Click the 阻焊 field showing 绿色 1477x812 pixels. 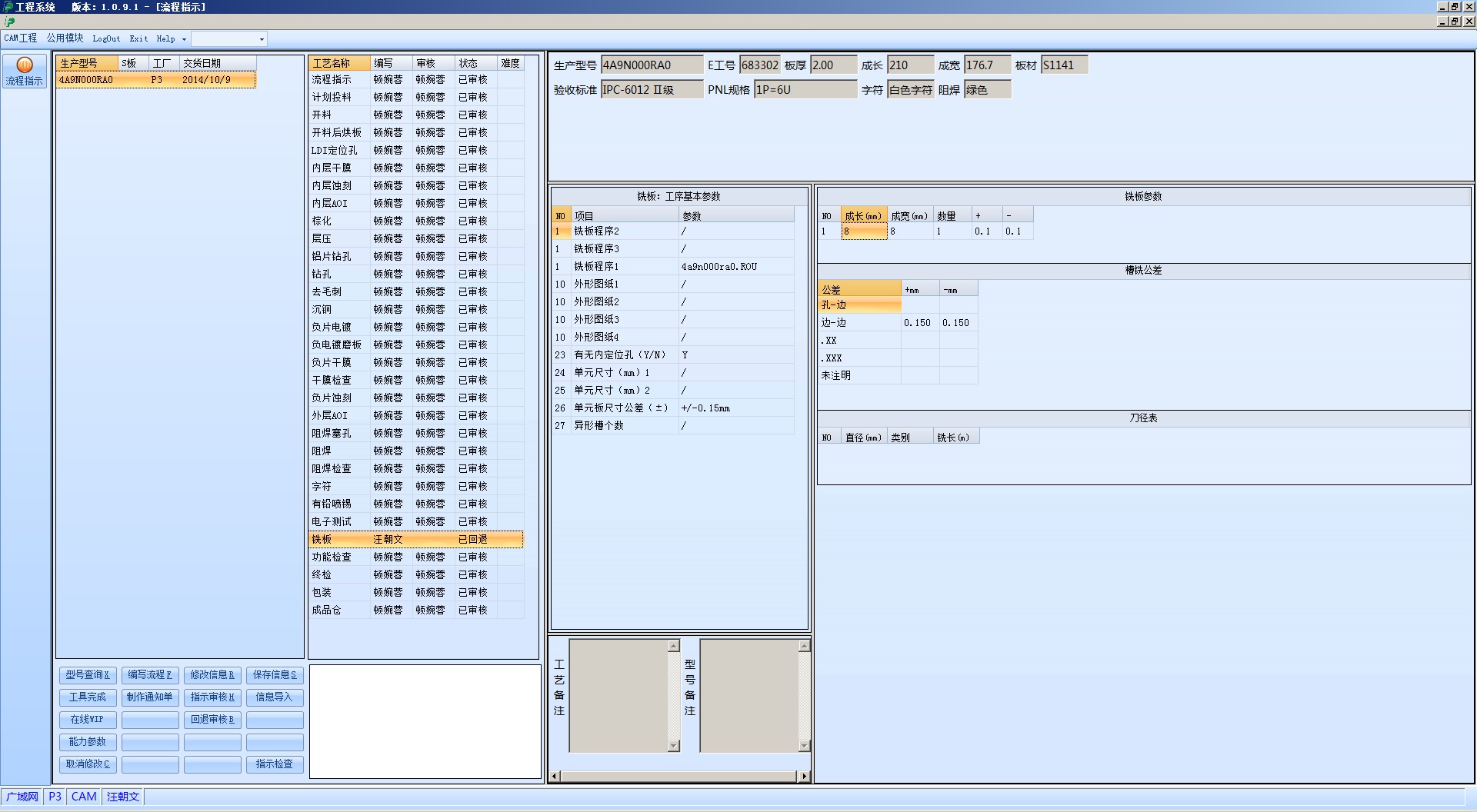[x=987, y=90]
